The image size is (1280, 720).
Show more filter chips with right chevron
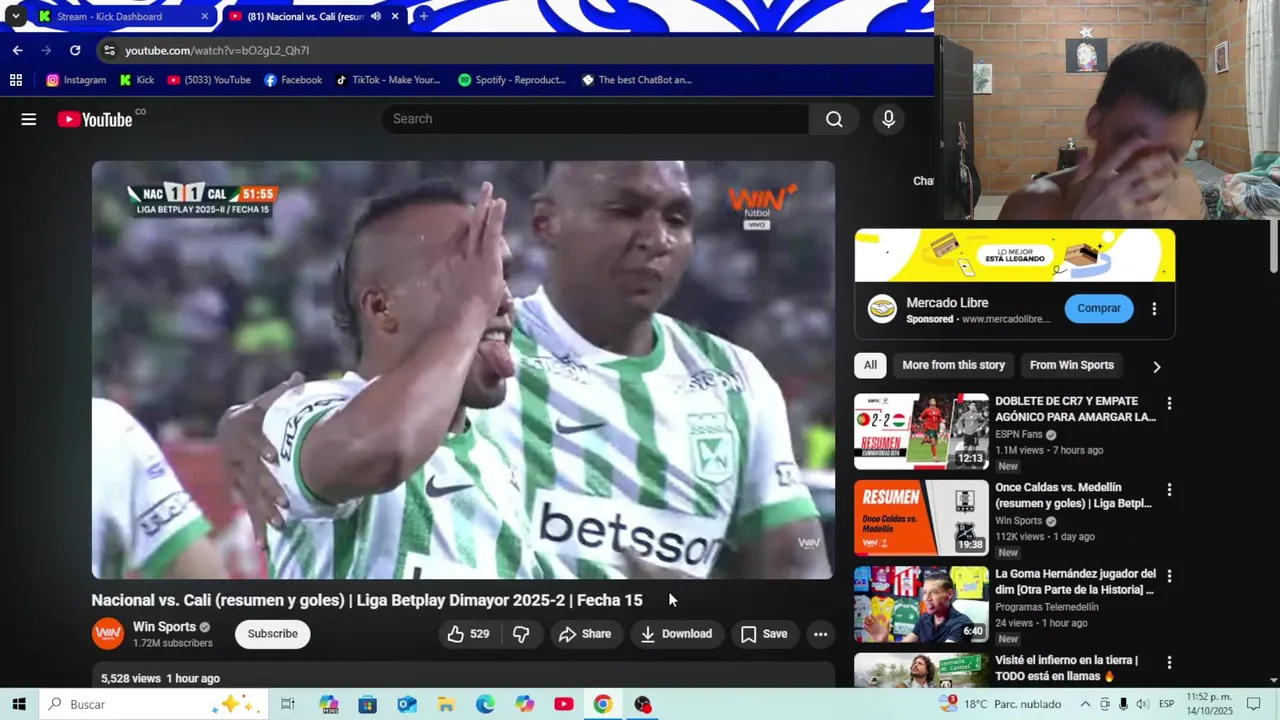point(1156,366)
